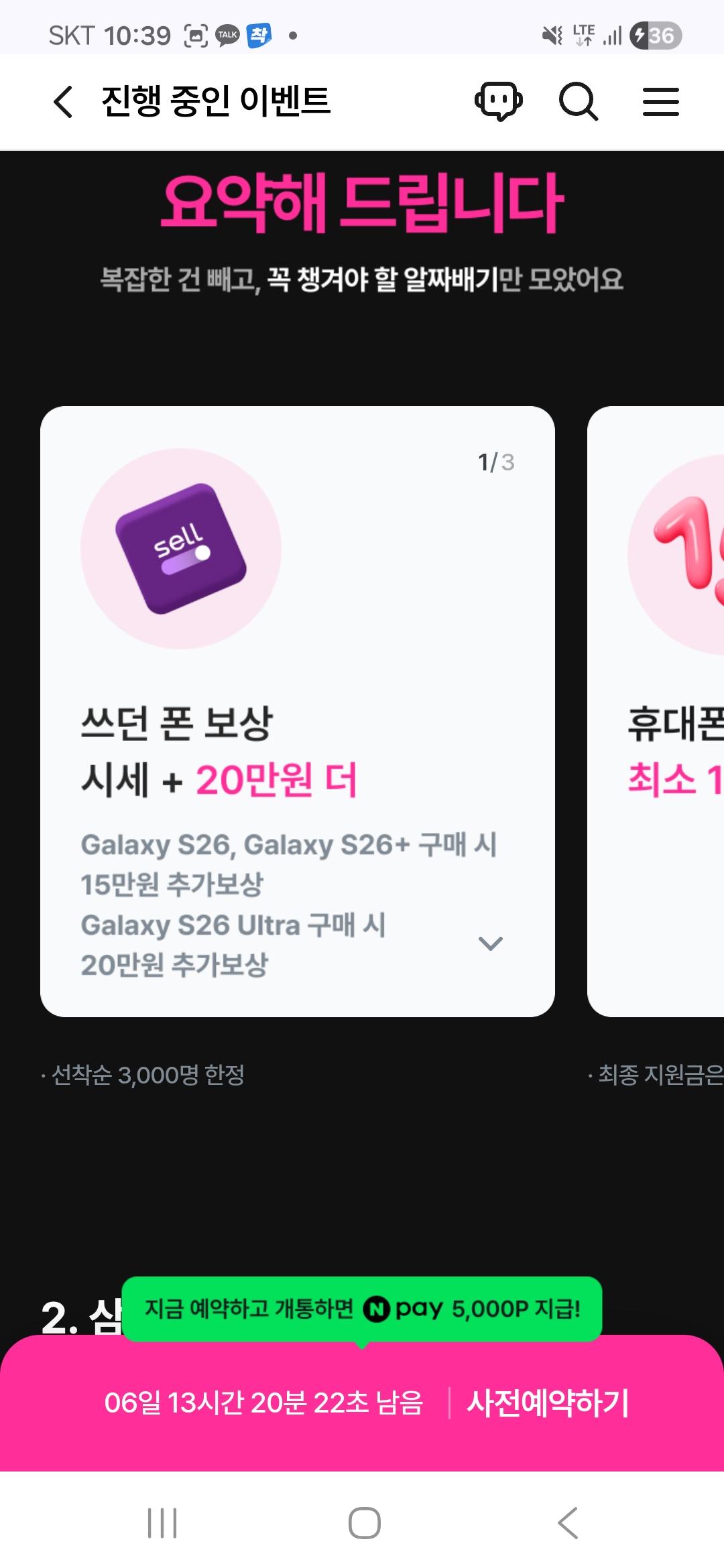Tap the Android home button

pos(365,1523)
